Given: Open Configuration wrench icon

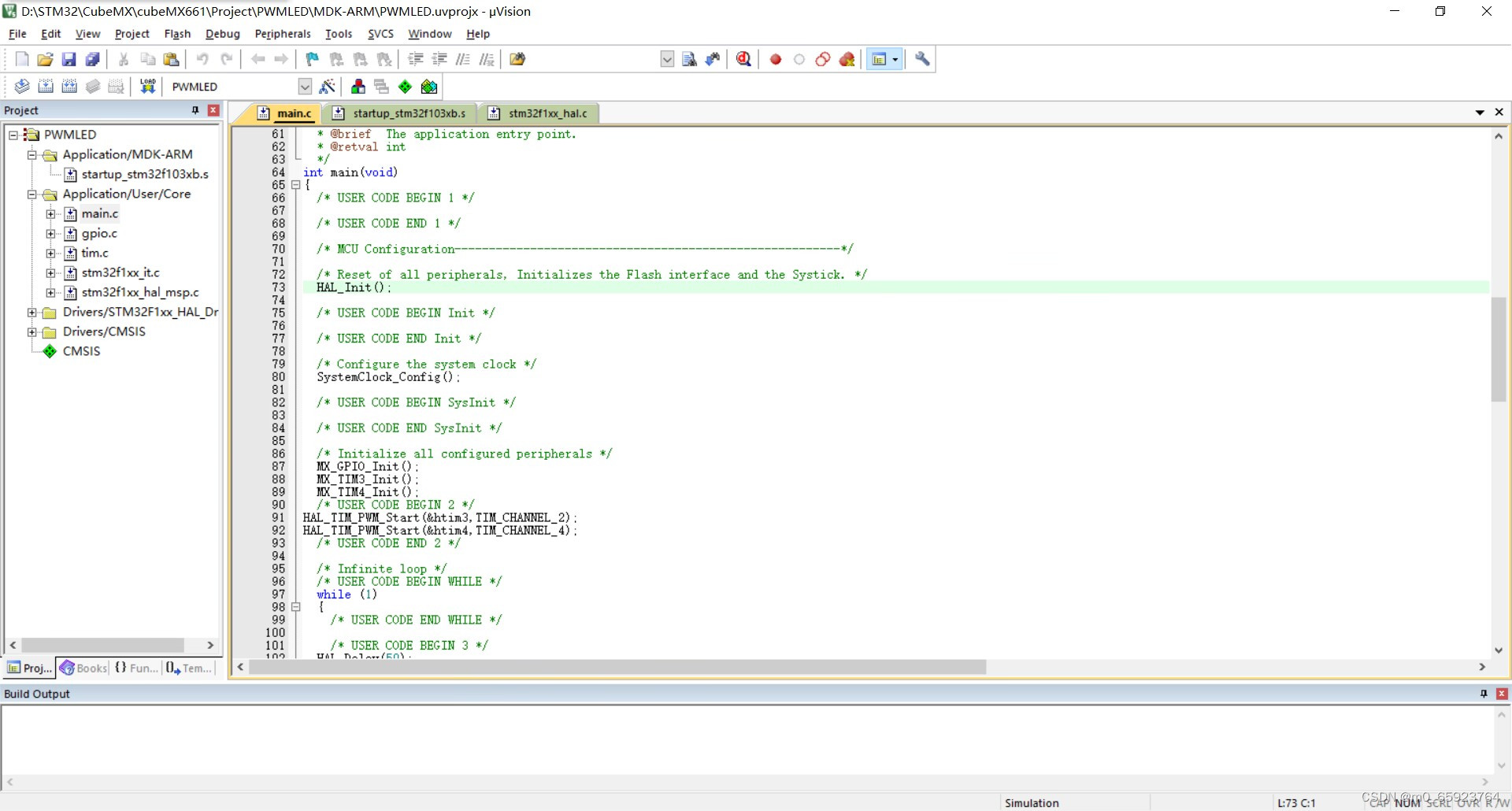Looking at the screenshot, I should coord(922,59).
